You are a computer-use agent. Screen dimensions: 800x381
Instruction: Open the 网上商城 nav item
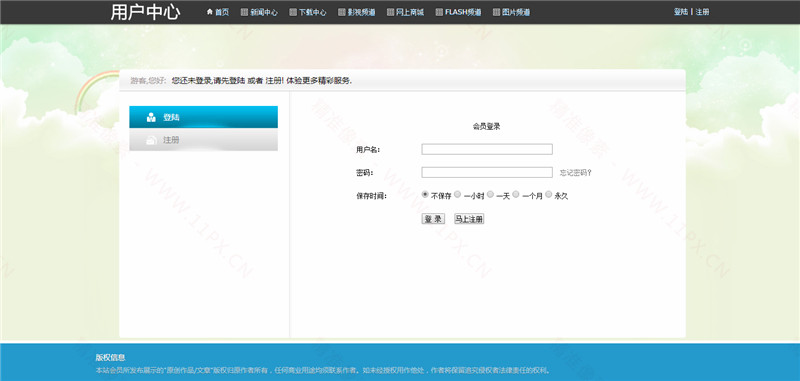(410, 12)
